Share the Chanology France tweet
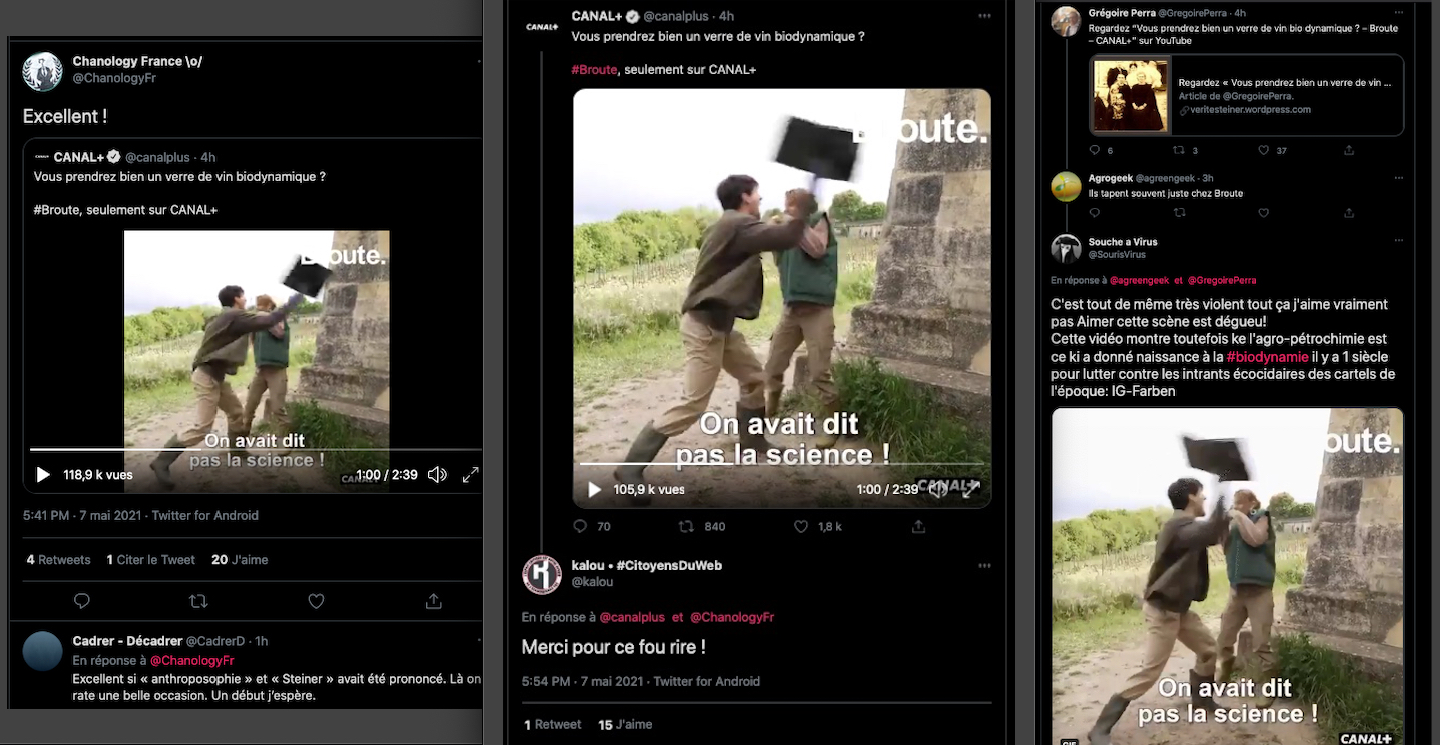This screenshot has width=1440, height=745. point(433,601)
